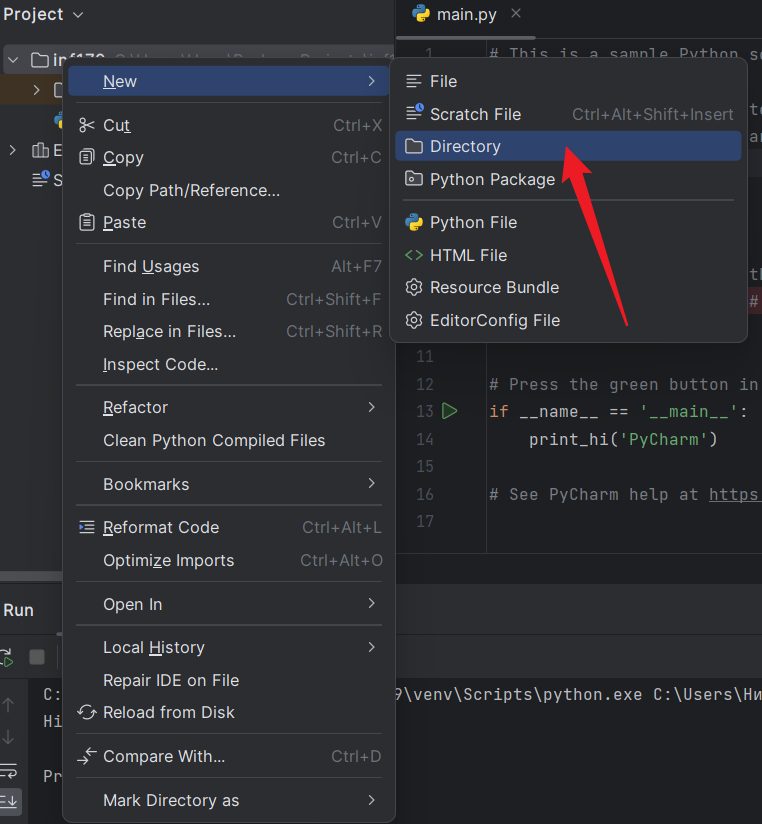Click the Copy icon in context menu
Image resolution: width=762 pixels, height=824 pixels.
pyautogui.click(x=87, y=158)
